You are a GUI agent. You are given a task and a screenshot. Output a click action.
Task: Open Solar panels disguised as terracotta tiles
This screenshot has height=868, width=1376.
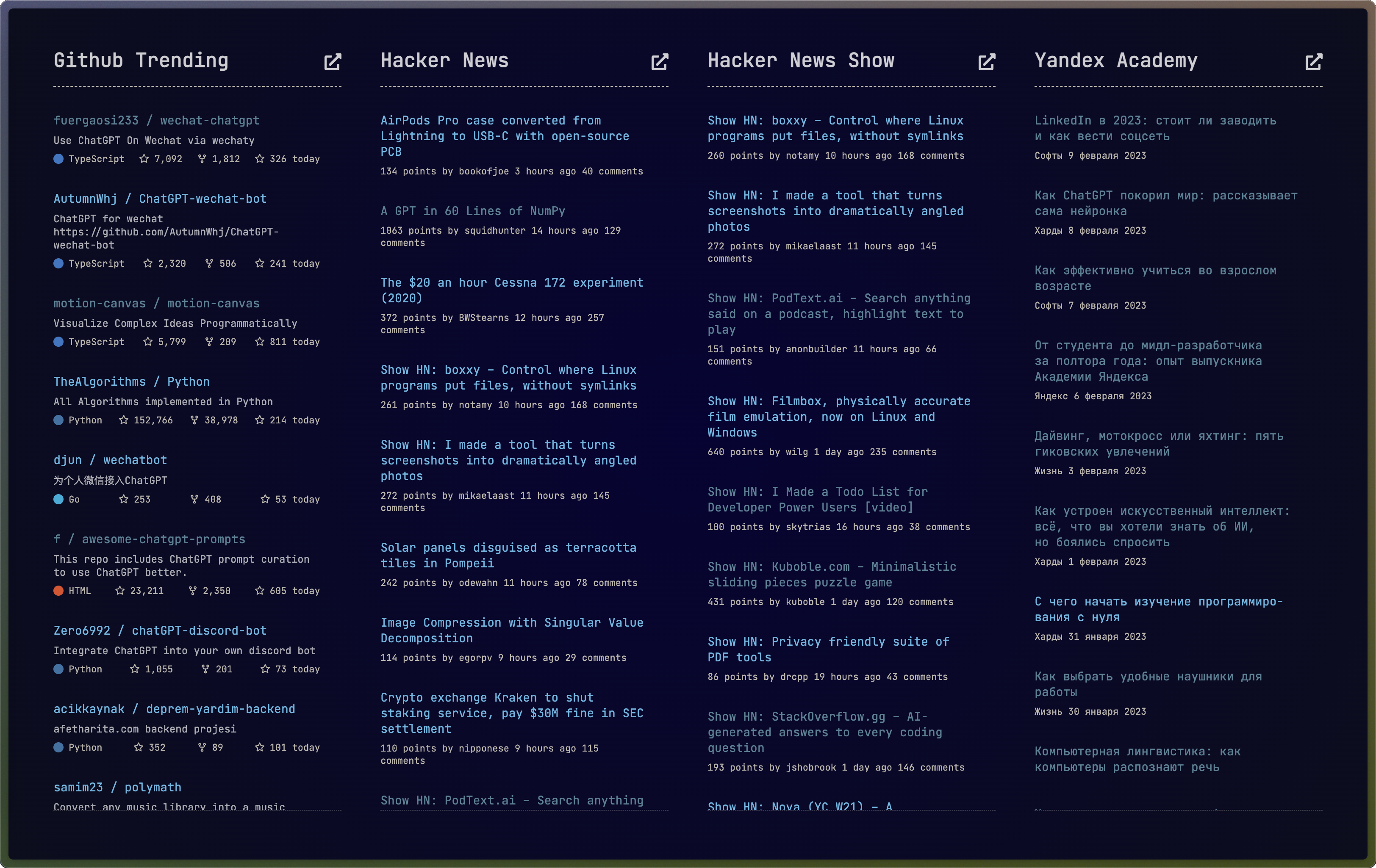tap(508, 555)
